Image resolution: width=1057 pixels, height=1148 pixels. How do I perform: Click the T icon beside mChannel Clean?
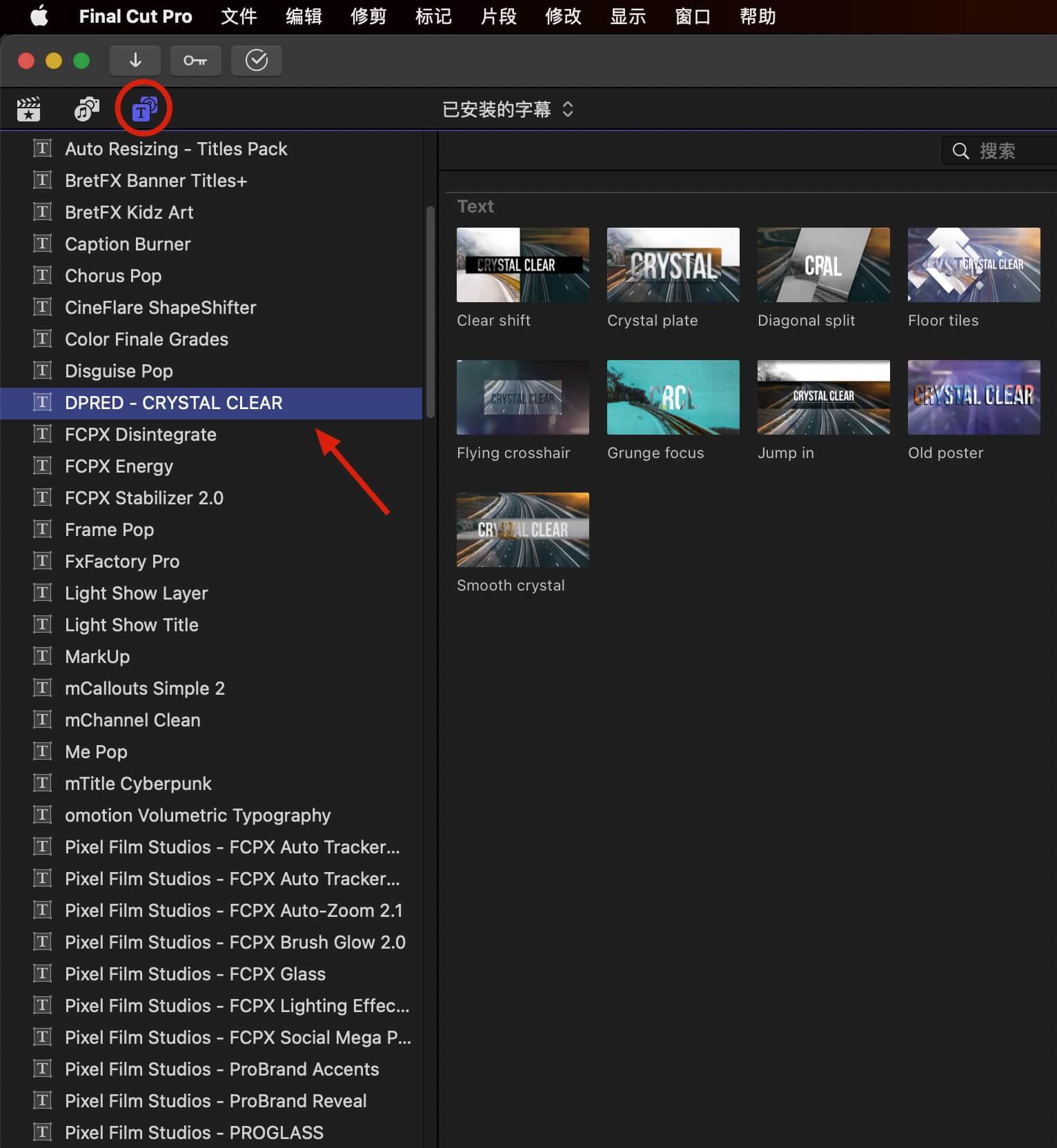click(x=43, y=720)
